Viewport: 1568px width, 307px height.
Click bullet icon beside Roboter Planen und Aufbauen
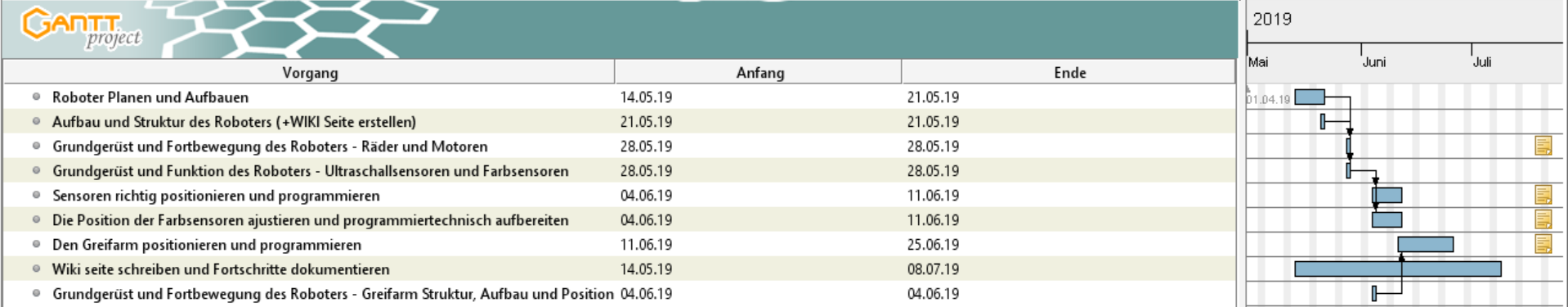36,97
